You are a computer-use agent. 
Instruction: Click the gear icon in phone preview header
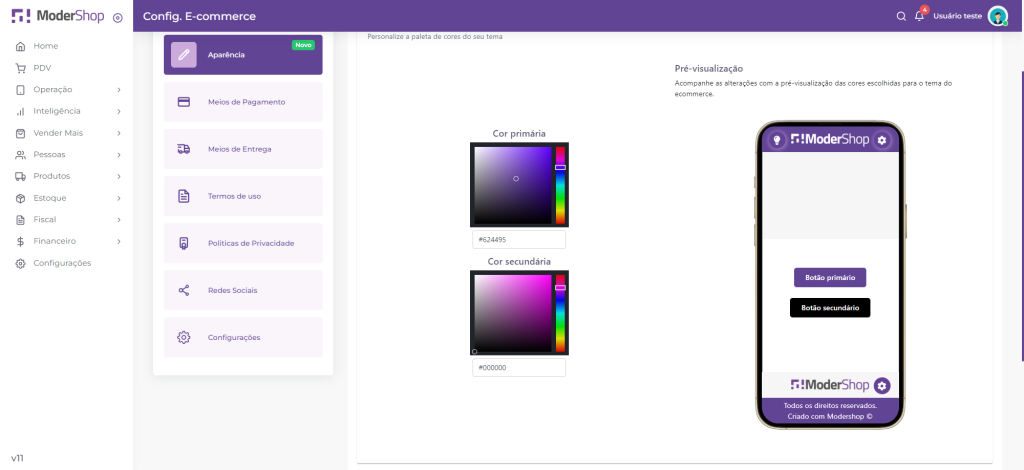882,140
